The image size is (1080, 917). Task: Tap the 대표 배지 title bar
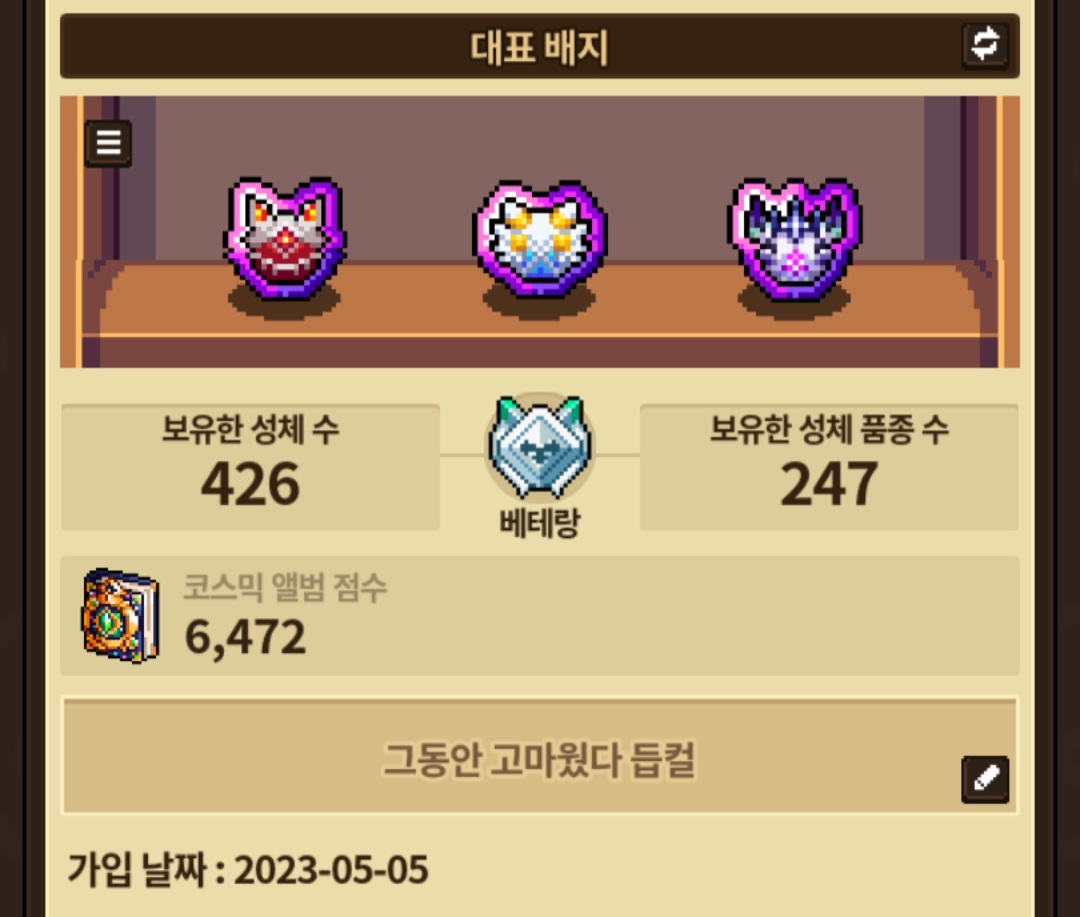coord(540,46)
